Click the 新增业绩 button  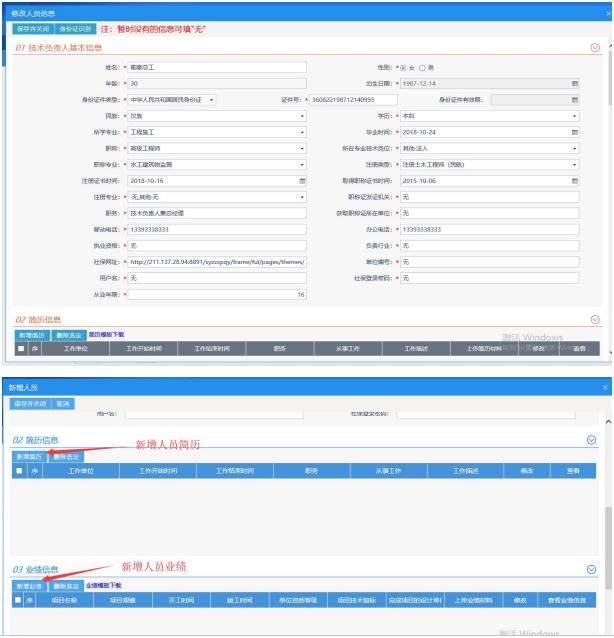29,585
